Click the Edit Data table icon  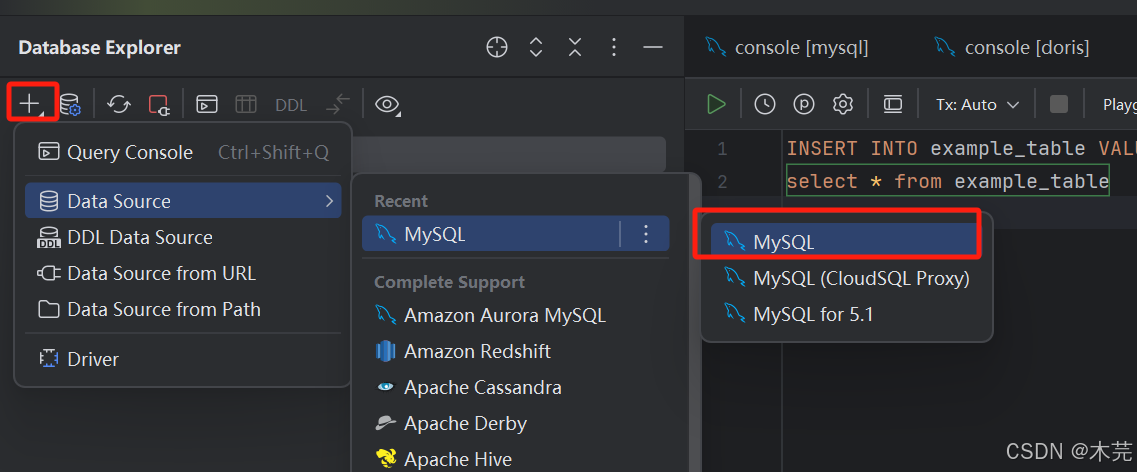[246, 104]
